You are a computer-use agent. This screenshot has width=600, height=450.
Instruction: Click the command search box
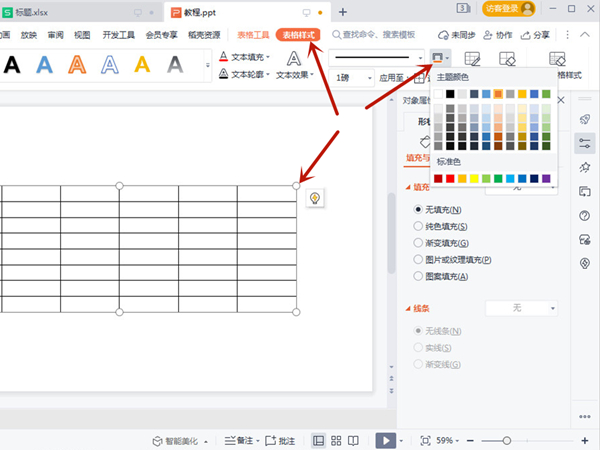[378, 34]
